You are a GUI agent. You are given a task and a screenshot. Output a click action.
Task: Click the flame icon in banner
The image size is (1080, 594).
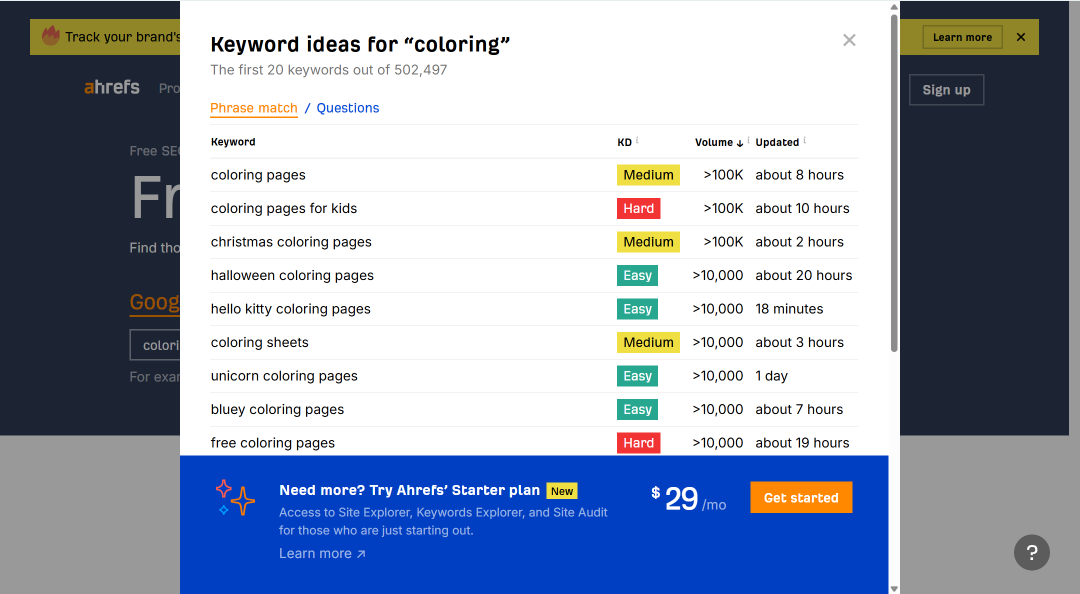pos(51,36)
